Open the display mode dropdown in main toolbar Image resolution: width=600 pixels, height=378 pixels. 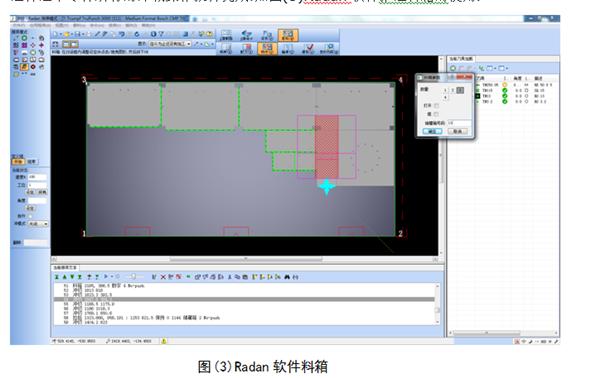pyautogui.click(x=170, y=44)
